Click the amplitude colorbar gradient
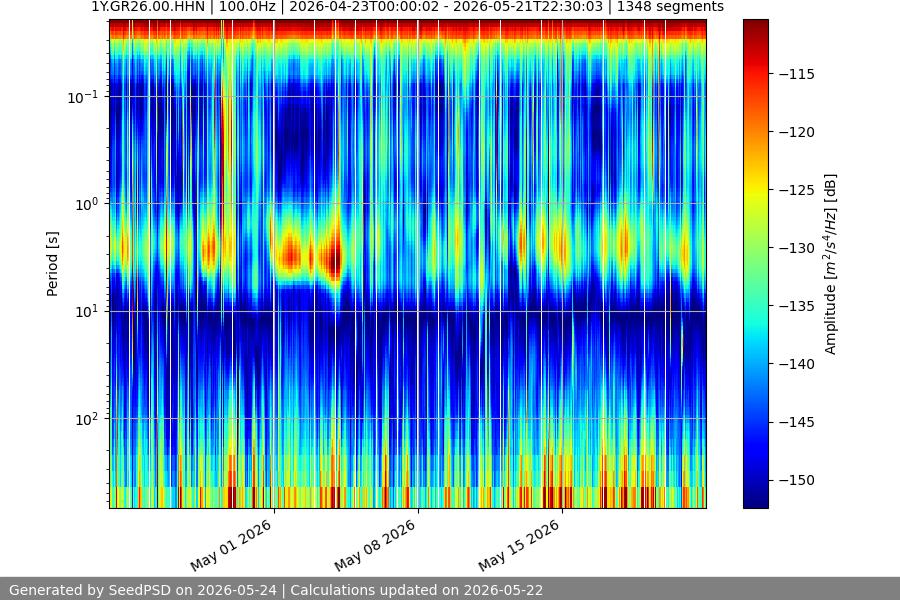 tap(755, 264)
